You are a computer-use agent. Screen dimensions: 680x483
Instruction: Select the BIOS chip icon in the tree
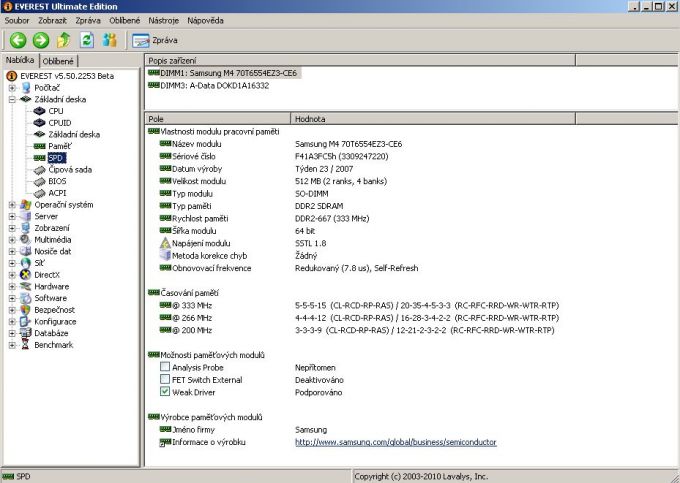[39, 181]
